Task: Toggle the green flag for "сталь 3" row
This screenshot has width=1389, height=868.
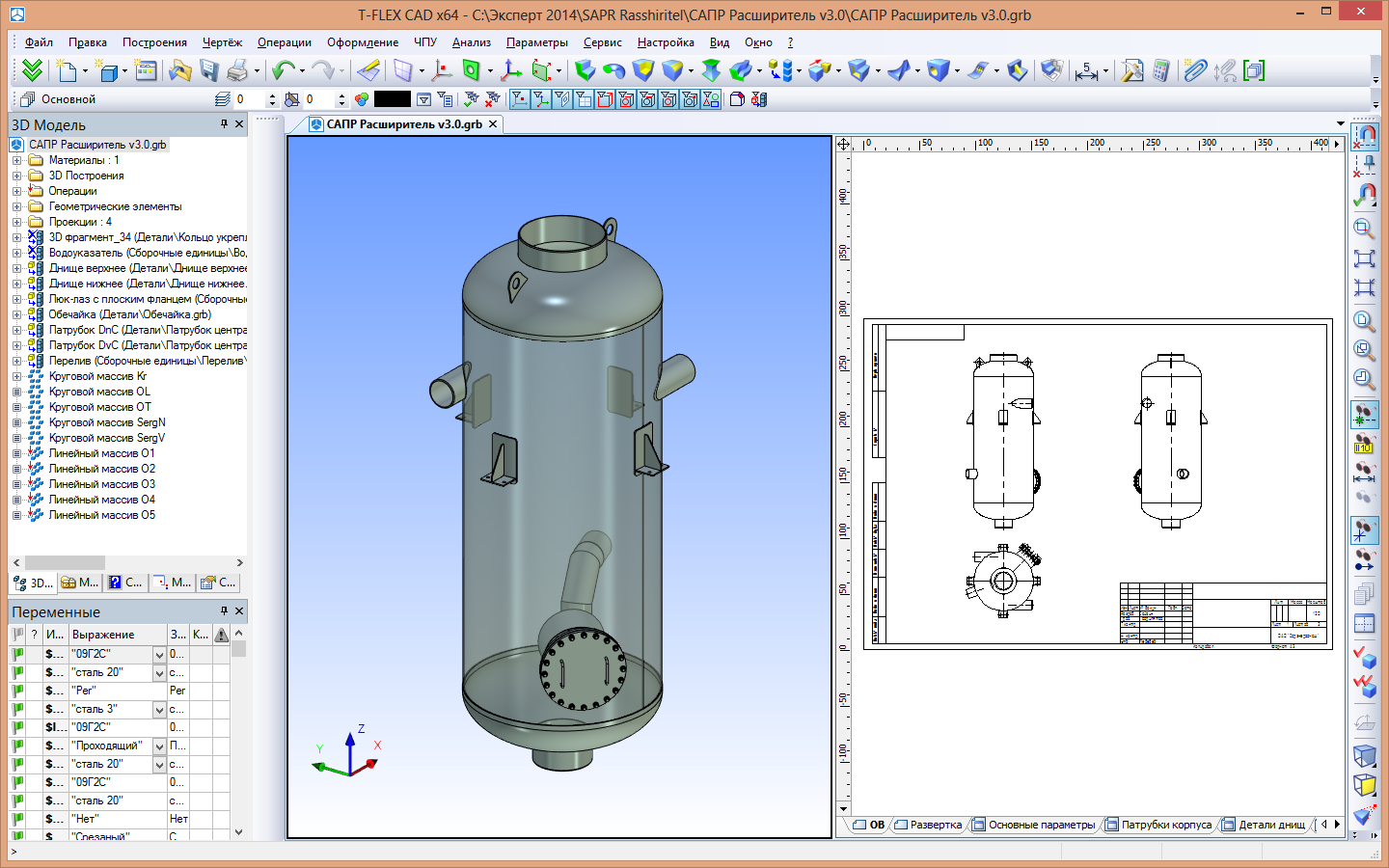Action: click(x=18, y=709)
